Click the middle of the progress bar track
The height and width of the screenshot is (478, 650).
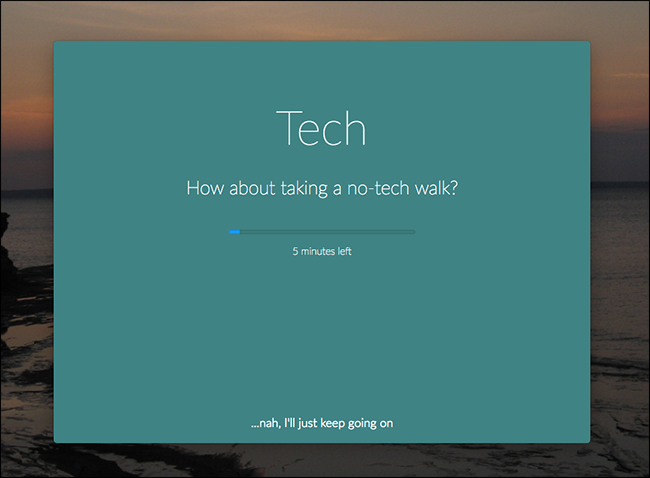tap(322, 232)
